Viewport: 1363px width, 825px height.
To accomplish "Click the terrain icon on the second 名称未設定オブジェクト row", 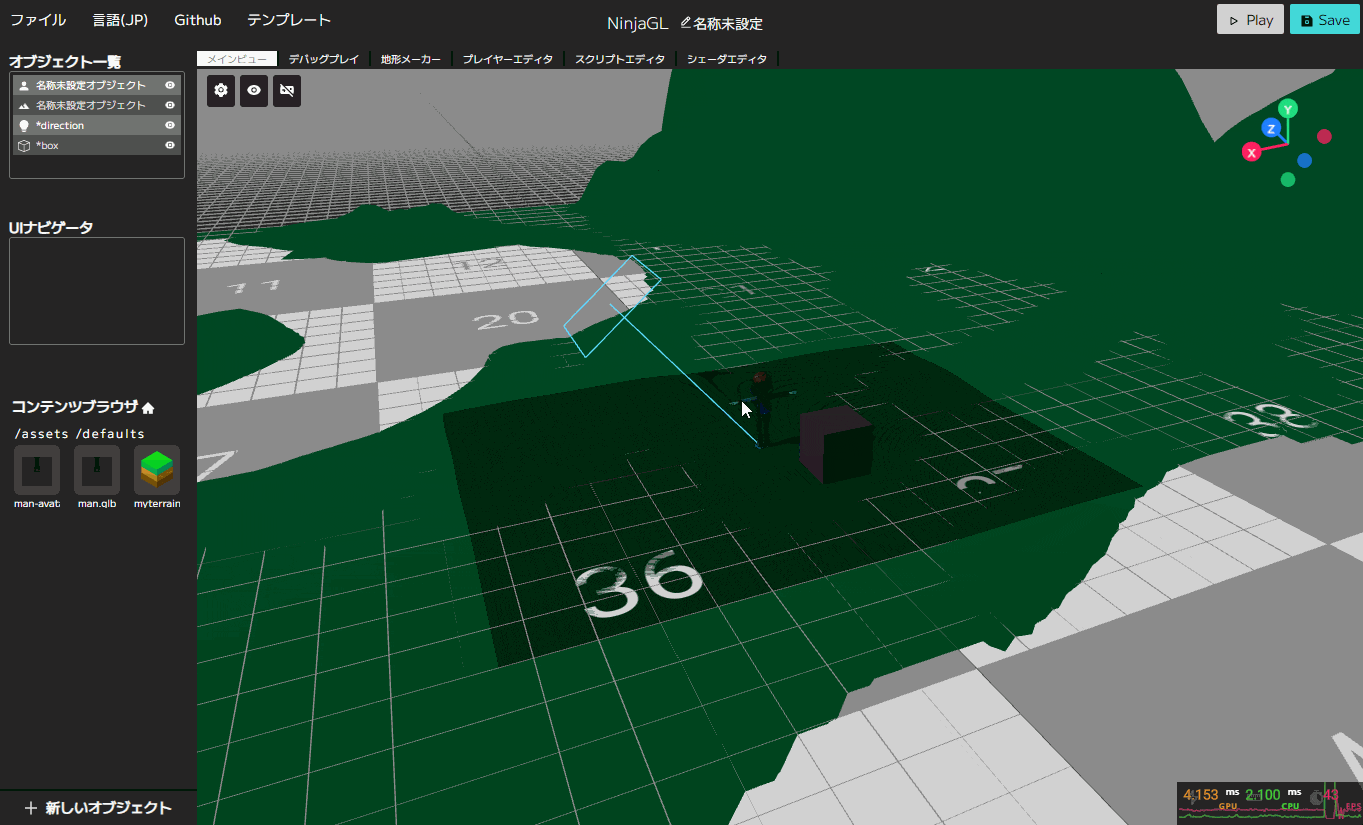I will pyautogui.click(x=22, y=105).
